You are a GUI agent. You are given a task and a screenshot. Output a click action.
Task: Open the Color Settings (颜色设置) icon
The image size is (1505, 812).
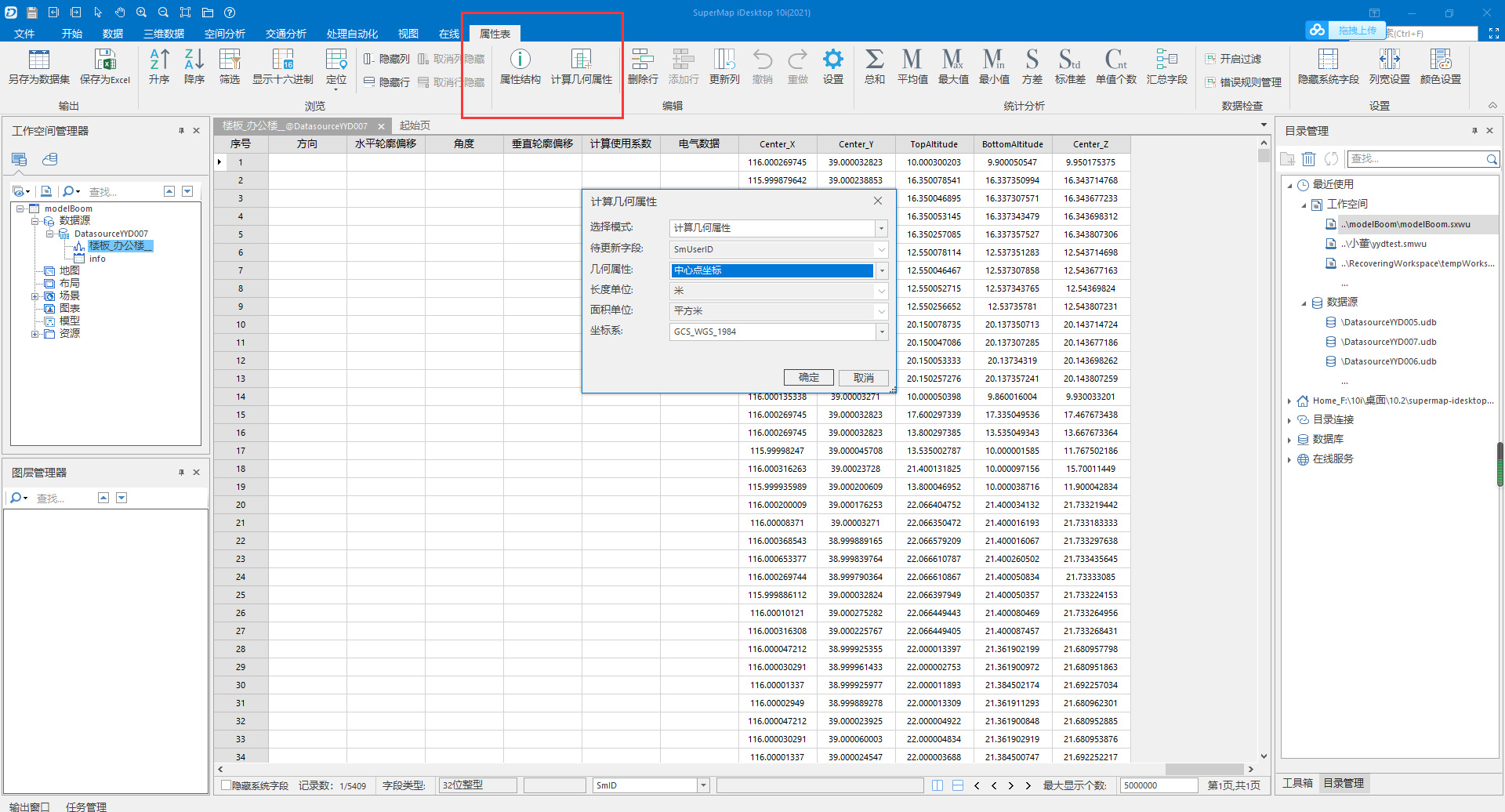[1441, 60]
